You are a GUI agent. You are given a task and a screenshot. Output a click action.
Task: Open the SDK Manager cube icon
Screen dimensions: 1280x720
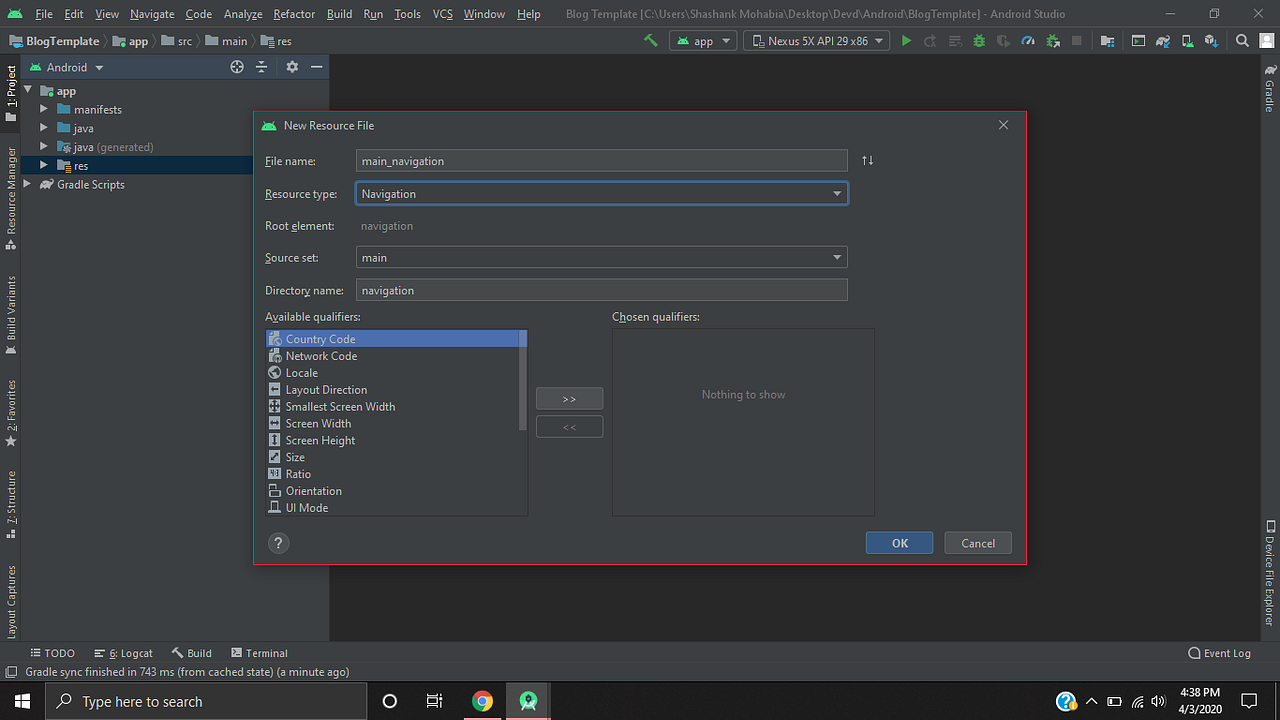point(1211,40)
